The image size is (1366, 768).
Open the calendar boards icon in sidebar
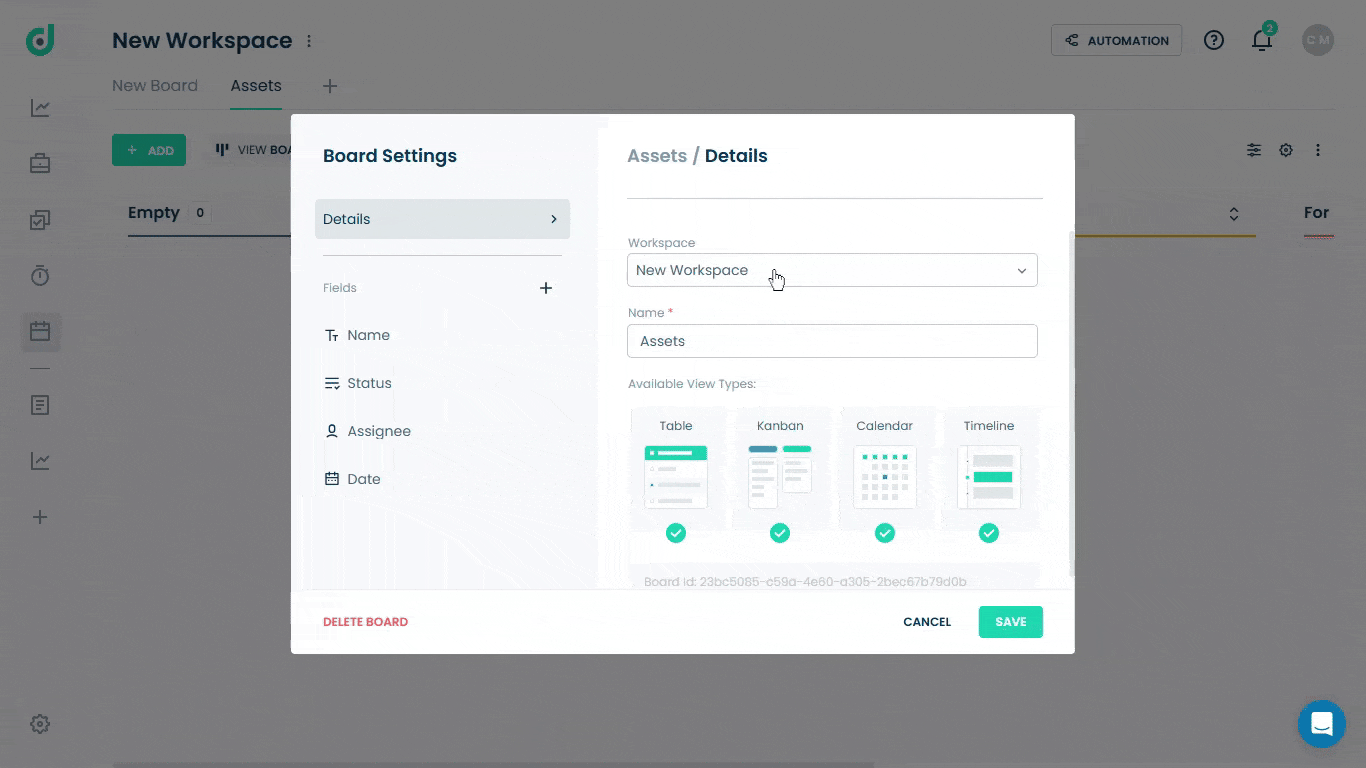tap(40, 331)
